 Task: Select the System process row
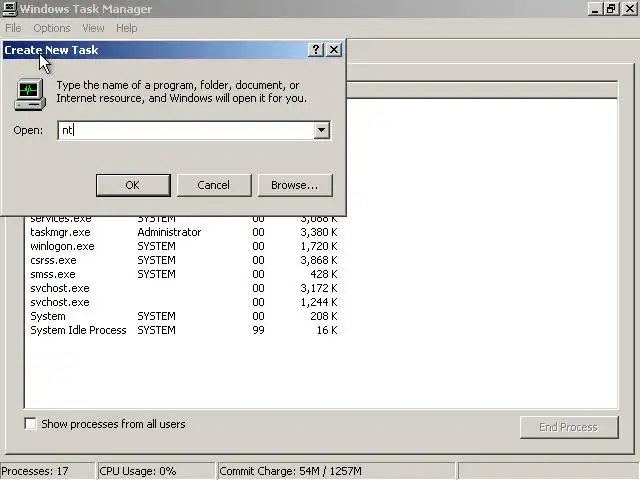coord(184,316)
